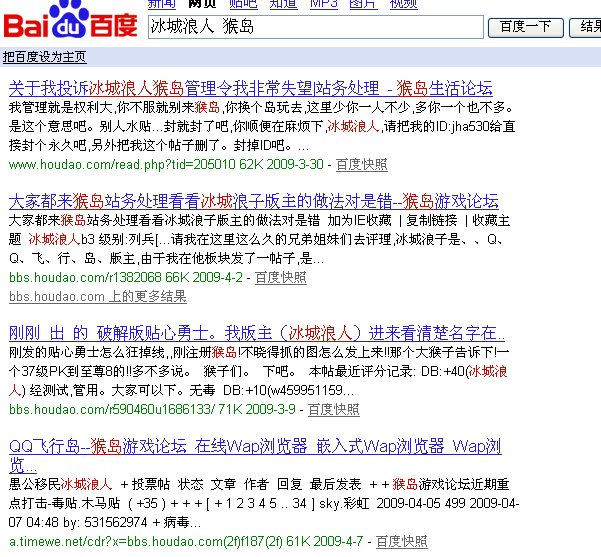Focus the search box containing 冰城浪人 猴岛
Viewport: 601px width, 557px height.
(x=316, y=27)
